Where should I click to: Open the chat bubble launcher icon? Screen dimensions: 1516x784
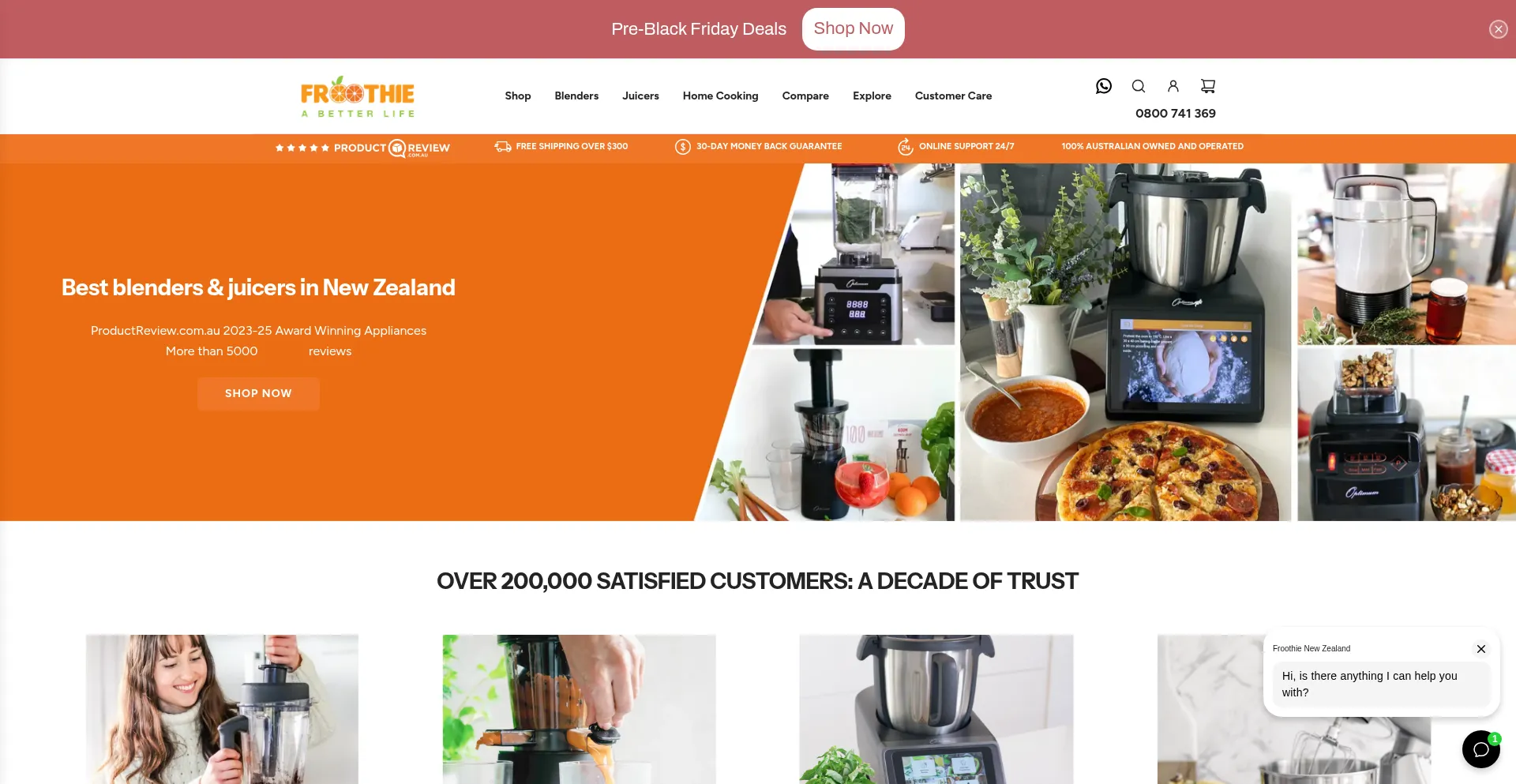(1480, 749)
